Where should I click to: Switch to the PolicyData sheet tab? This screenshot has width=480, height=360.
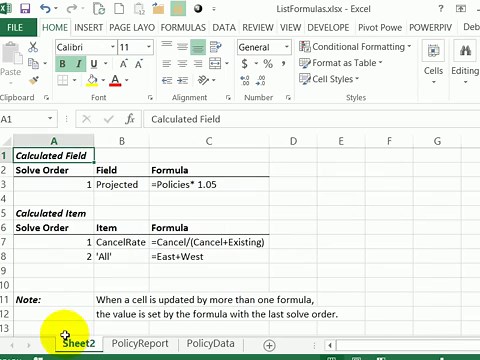pos(211,343)
